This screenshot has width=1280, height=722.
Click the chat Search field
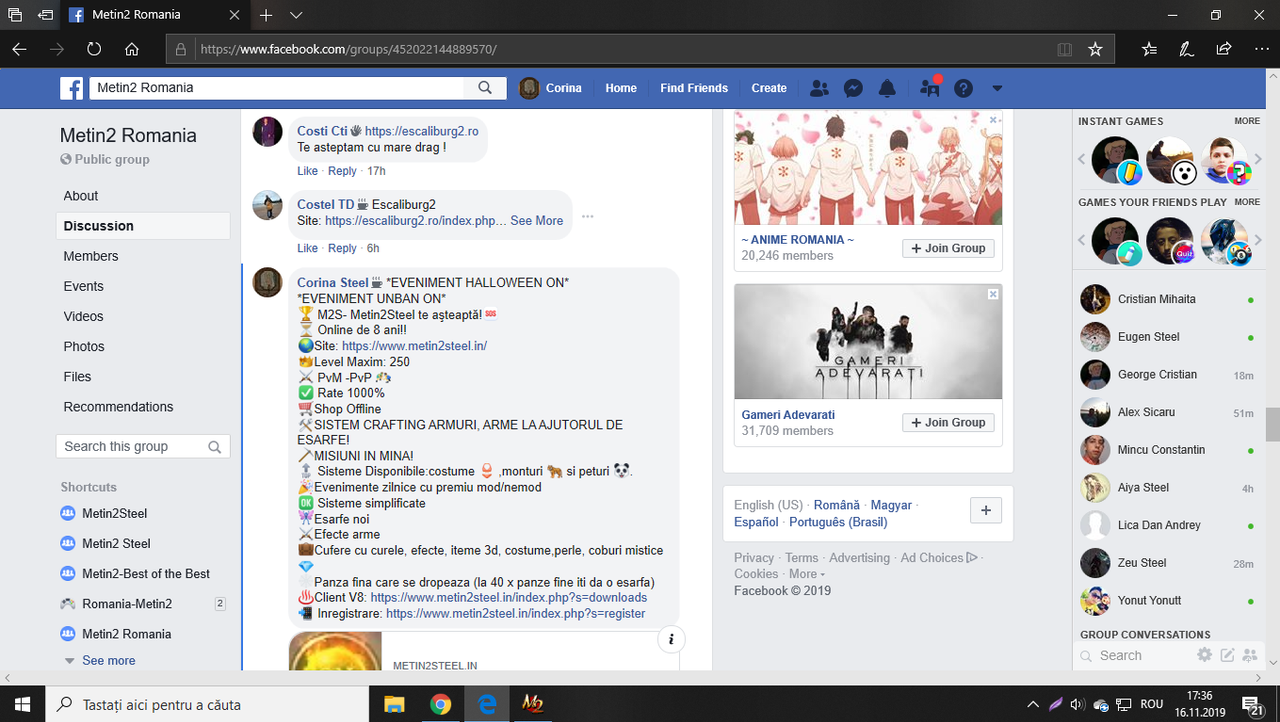click(1135, 655)
